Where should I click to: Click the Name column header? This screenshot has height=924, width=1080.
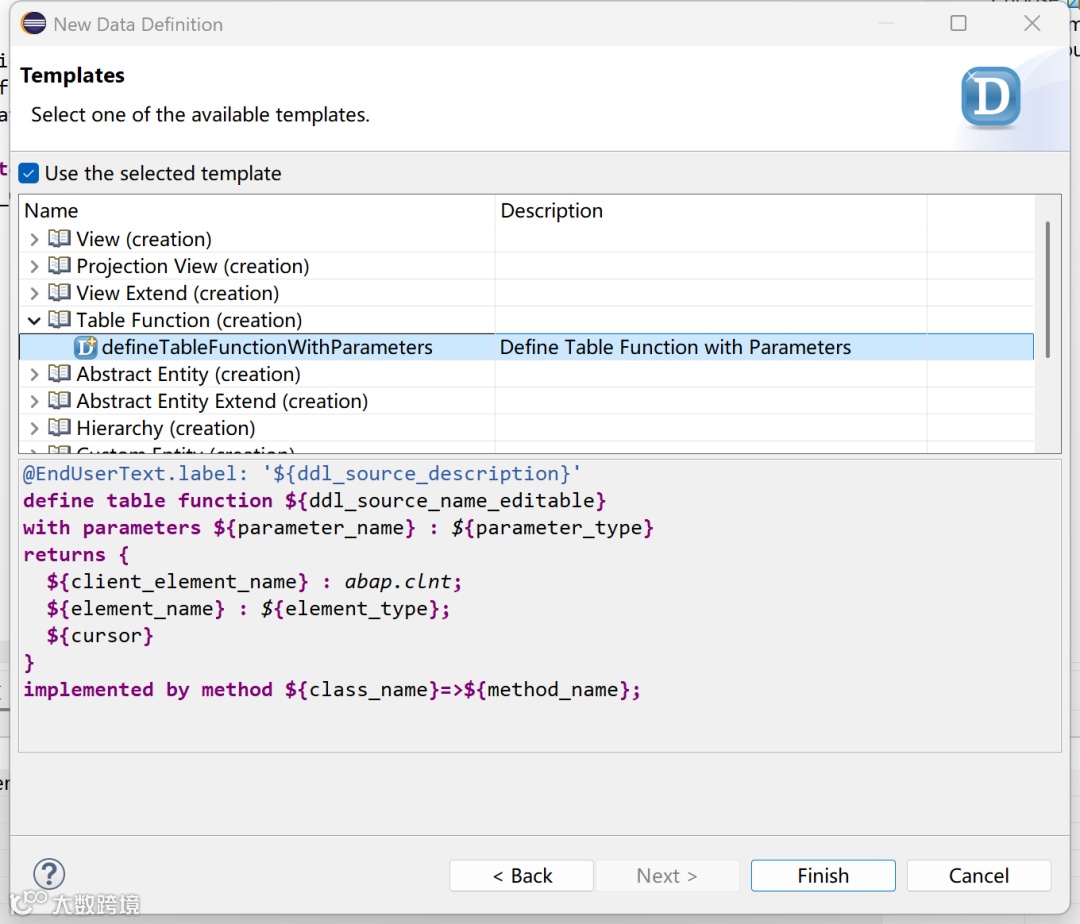[x=51, y=211]
